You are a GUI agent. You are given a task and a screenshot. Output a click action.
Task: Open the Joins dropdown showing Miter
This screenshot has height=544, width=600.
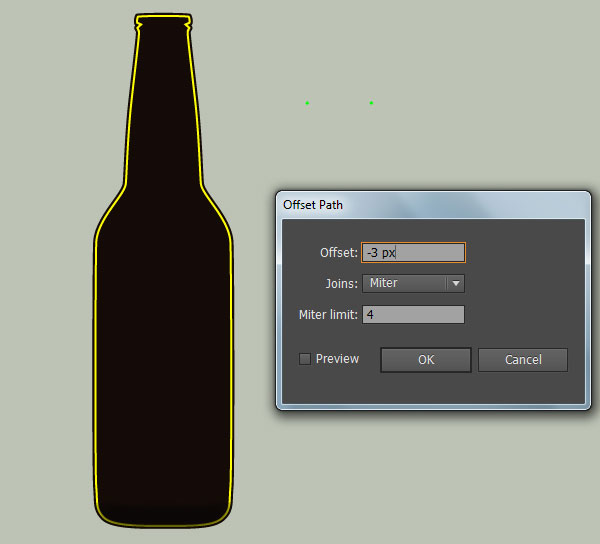pos(413,283)
